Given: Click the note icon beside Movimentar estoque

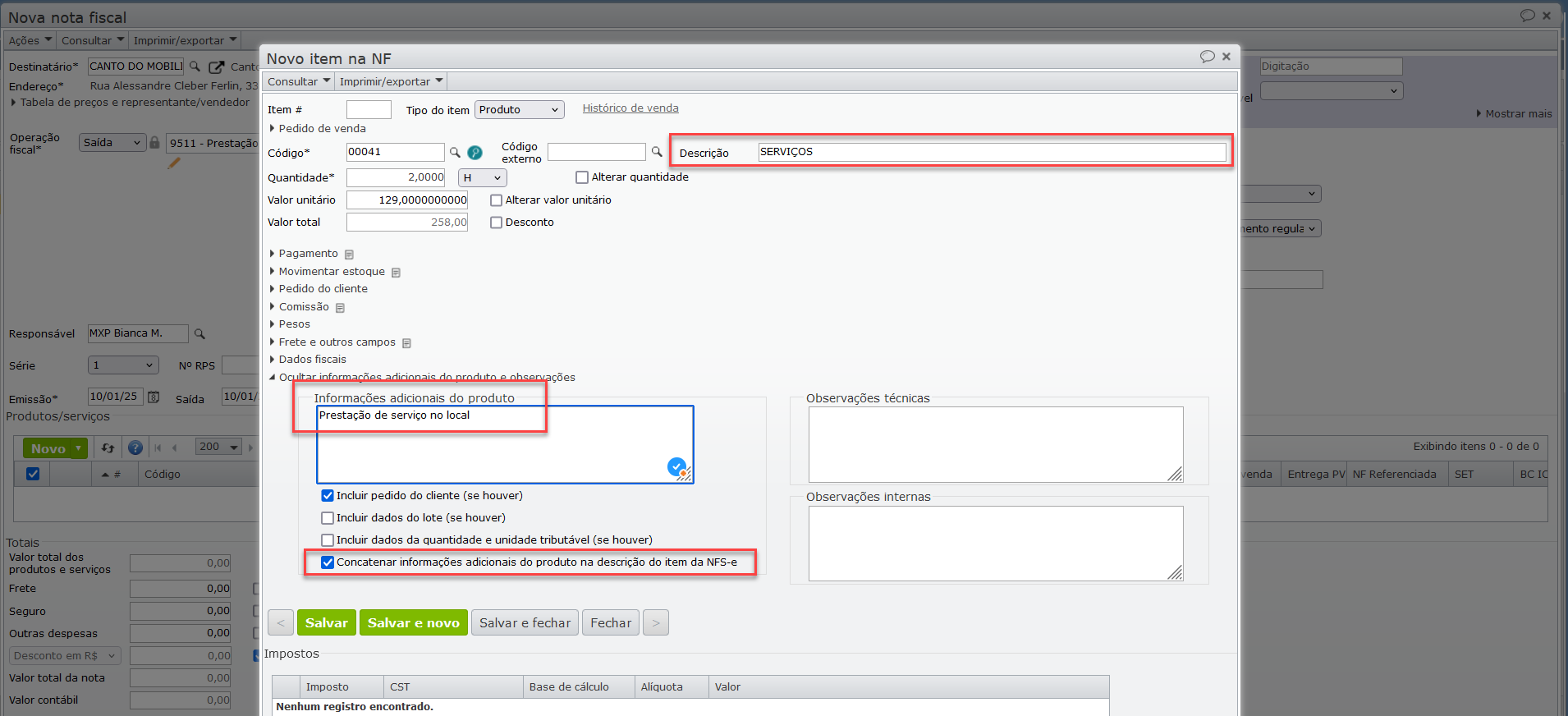Looking at the screenshot, I should 396,273.
